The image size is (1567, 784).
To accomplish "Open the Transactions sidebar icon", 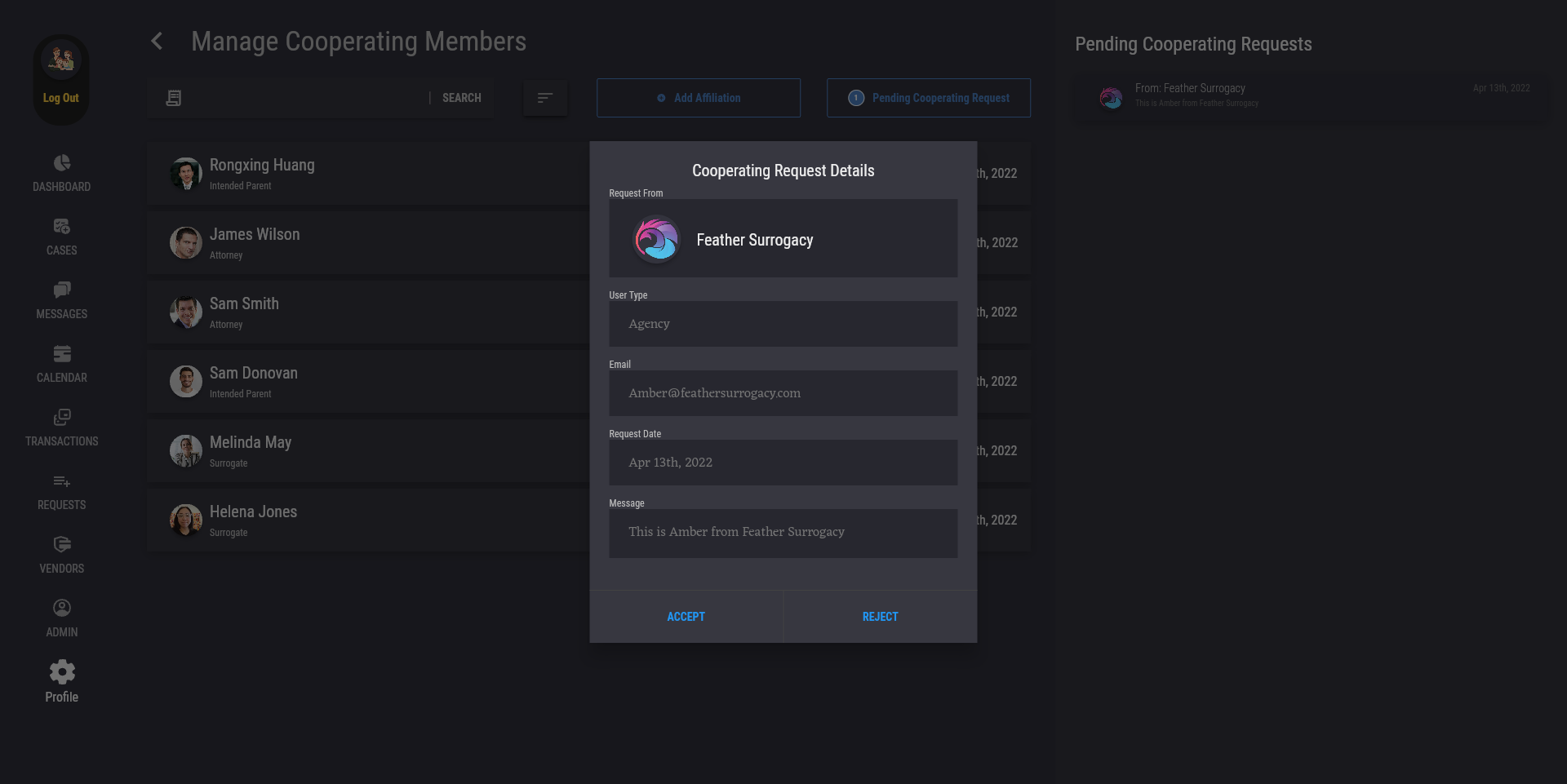I will tap(62, 418).
